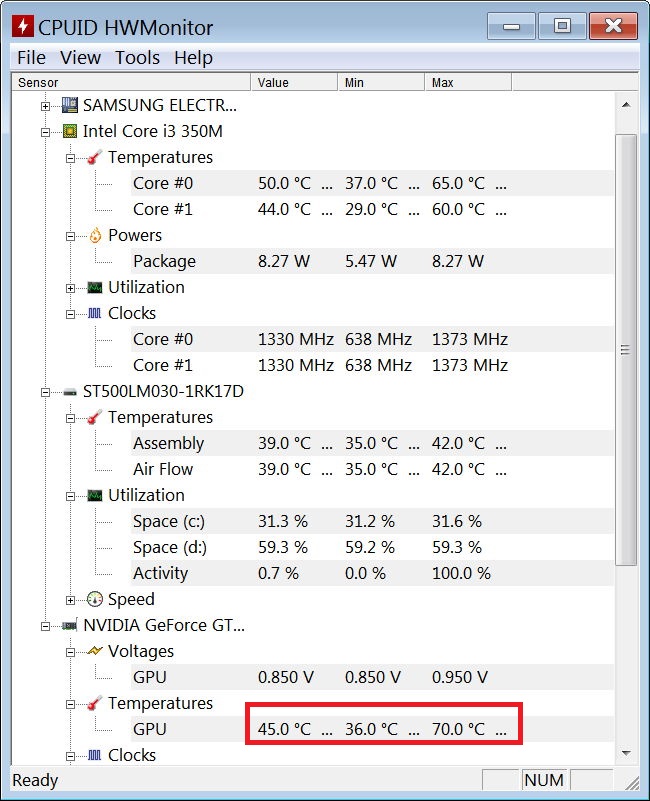This screenshot has width=650, height=801.
Task: Click the waveform icon beside NVIDIA Clocks
Action: (95, 755)
